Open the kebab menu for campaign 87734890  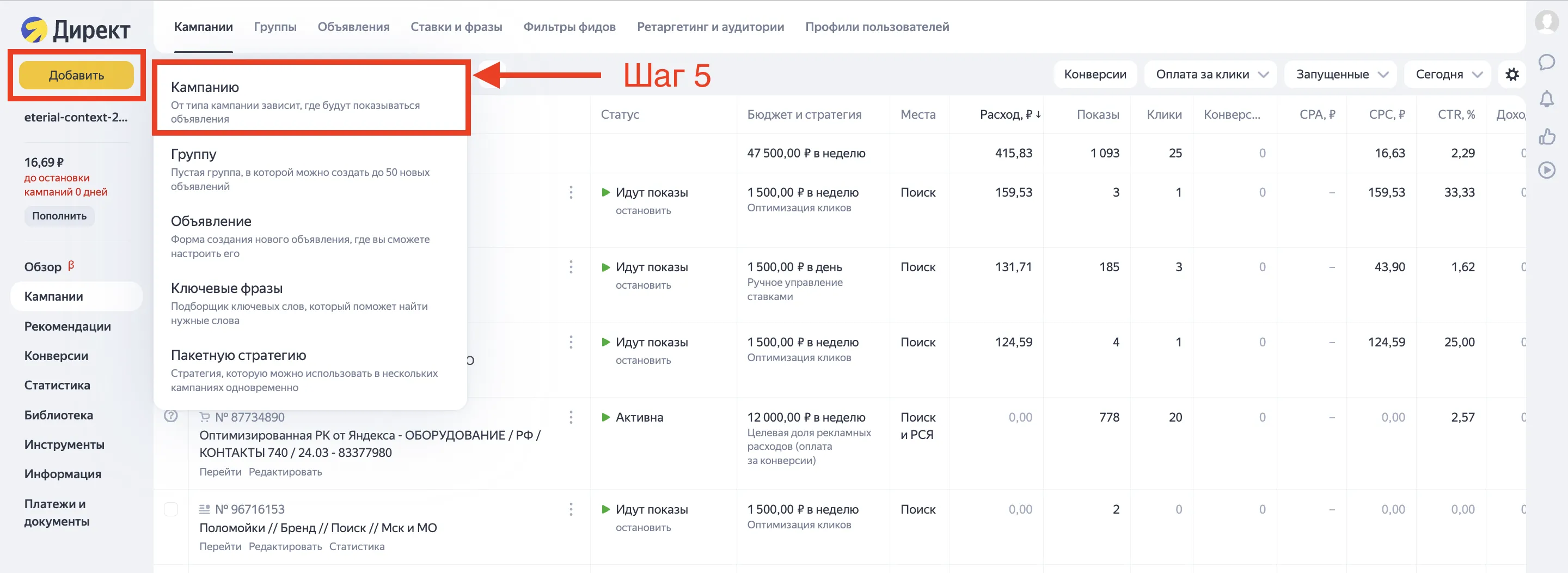click(571, 417)
